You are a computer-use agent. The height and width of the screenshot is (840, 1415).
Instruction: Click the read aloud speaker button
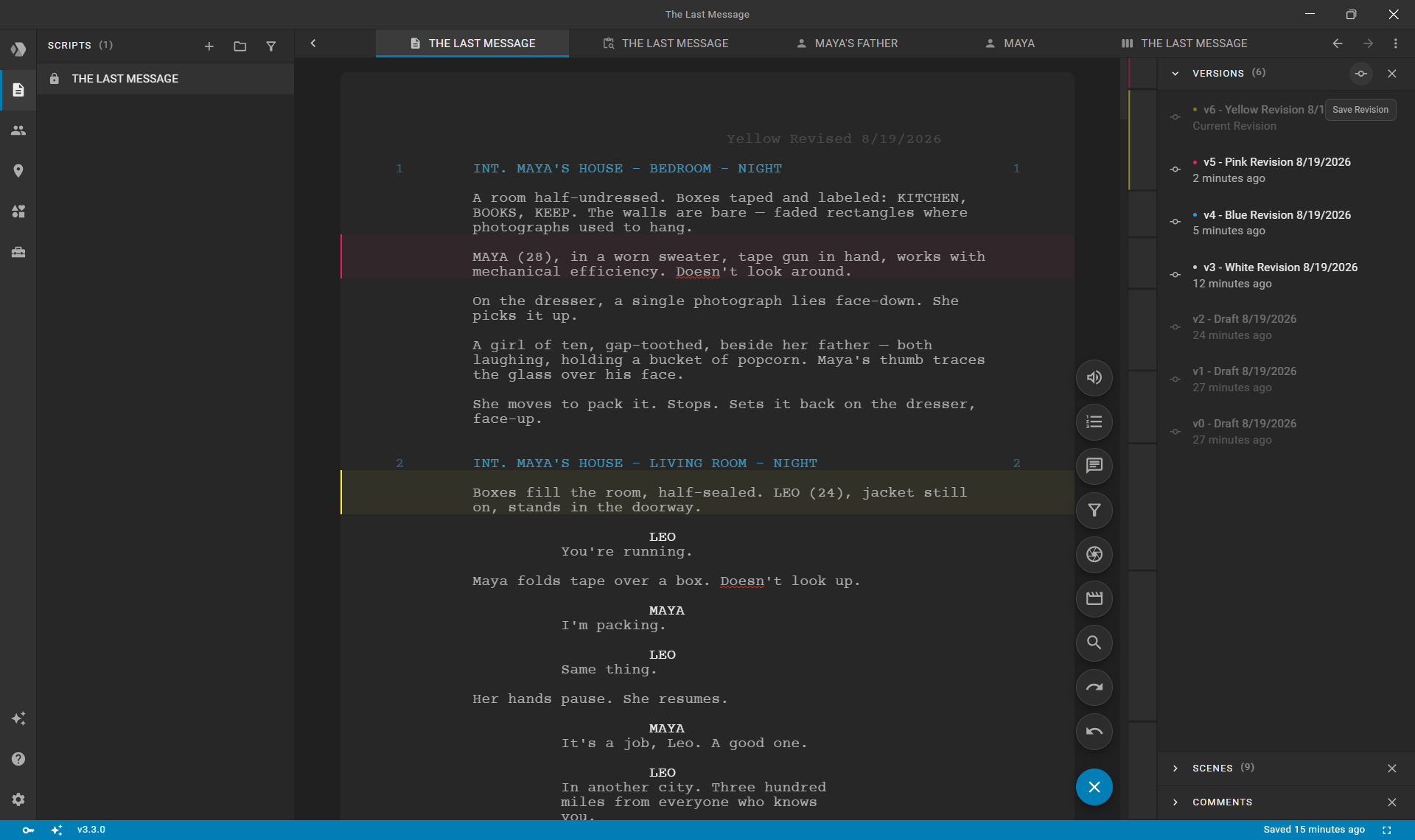click(1094, 378)
